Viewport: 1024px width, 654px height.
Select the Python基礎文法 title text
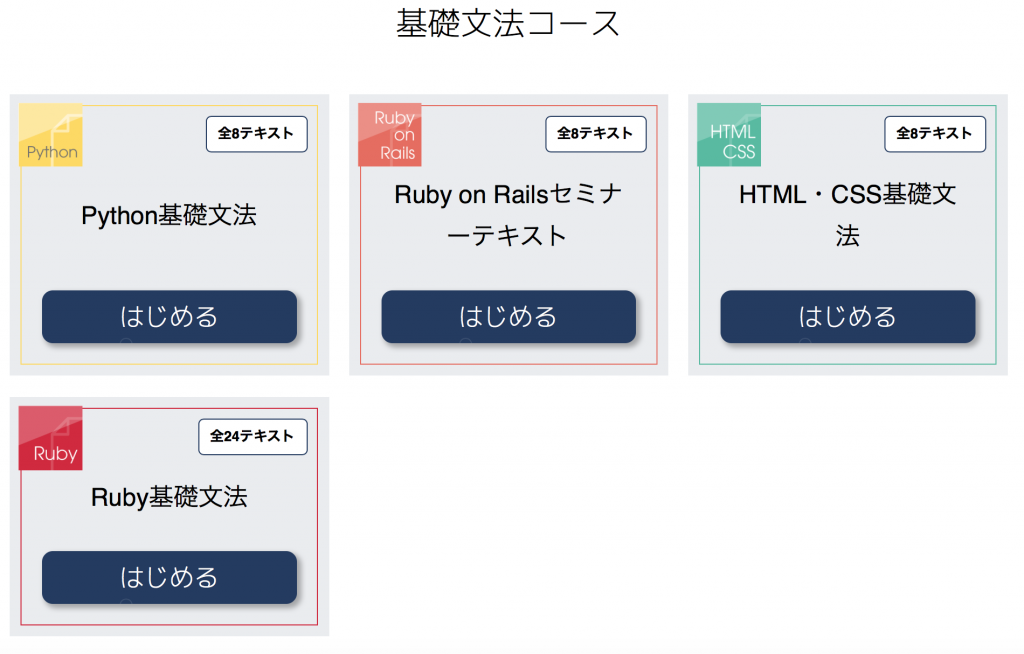169,215
